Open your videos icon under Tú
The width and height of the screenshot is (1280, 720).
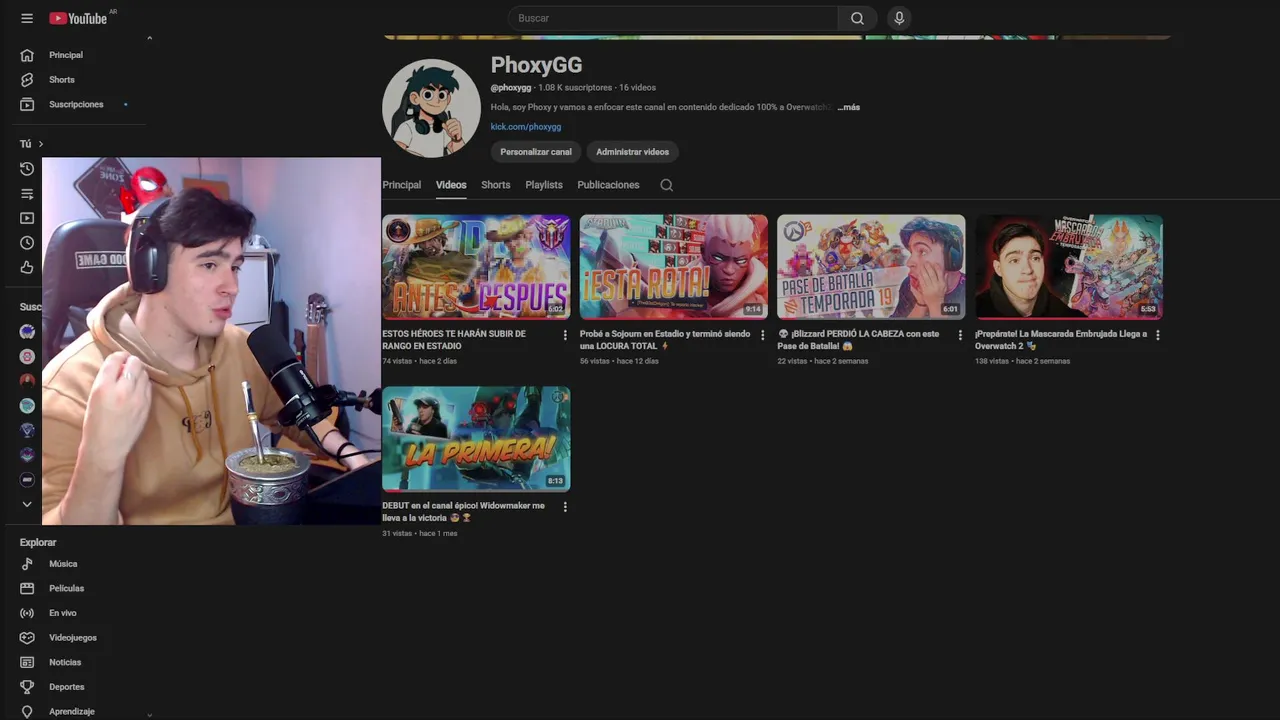coord(27,218)
